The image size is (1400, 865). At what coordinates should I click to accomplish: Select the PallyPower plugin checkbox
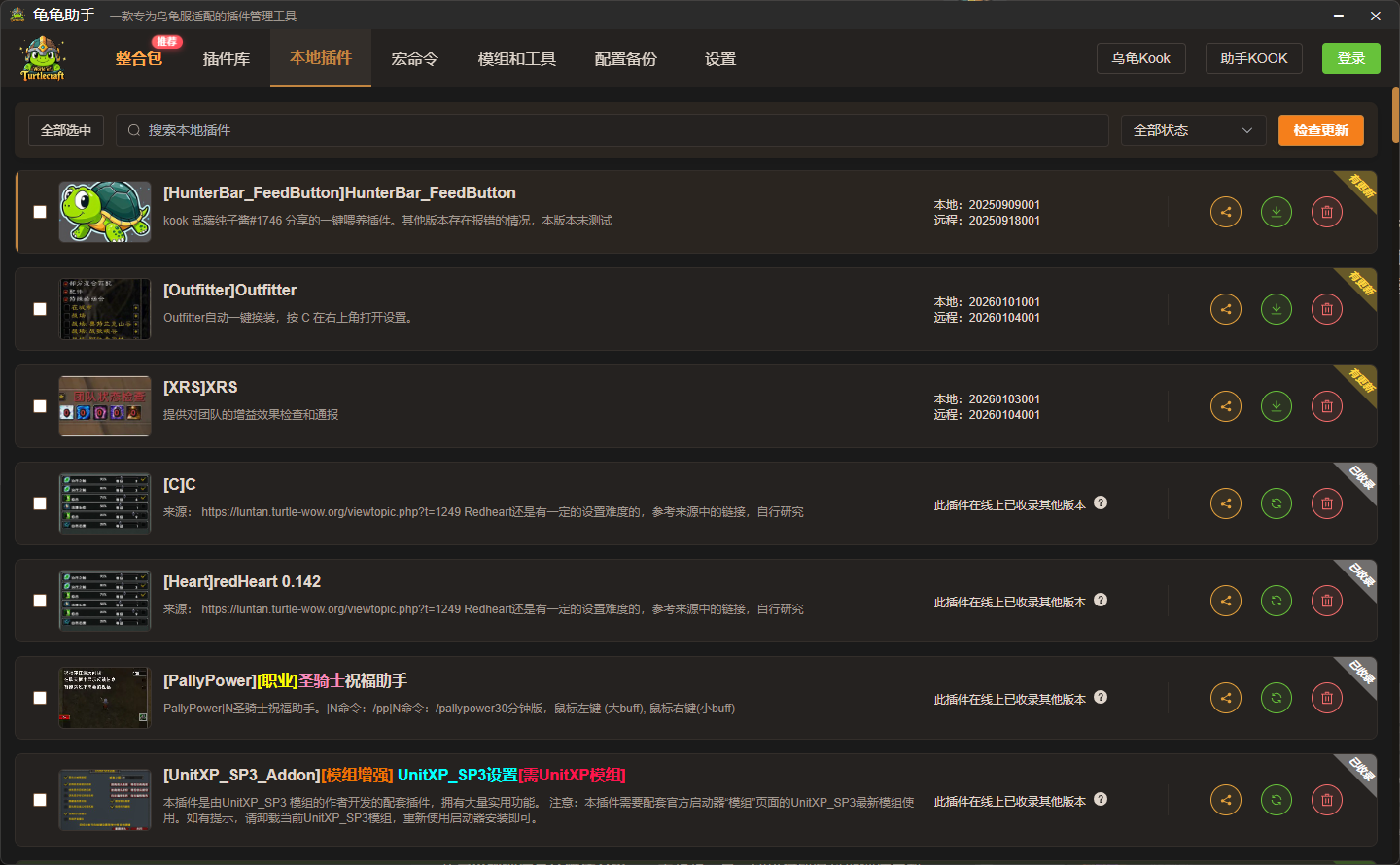point(40,698)
